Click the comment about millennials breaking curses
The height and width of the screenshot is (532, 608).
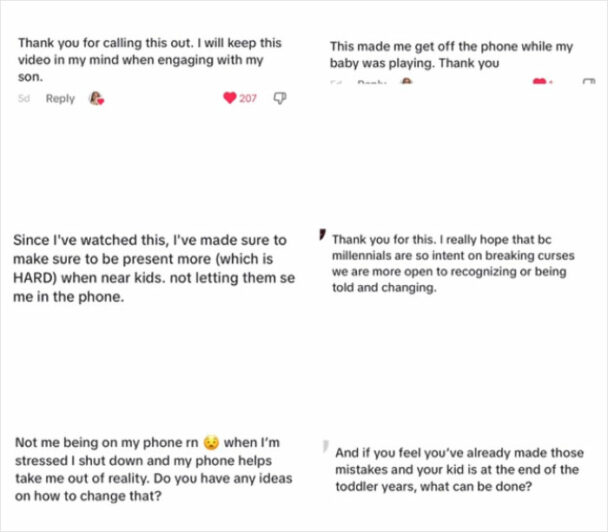[x=453, y=264]
